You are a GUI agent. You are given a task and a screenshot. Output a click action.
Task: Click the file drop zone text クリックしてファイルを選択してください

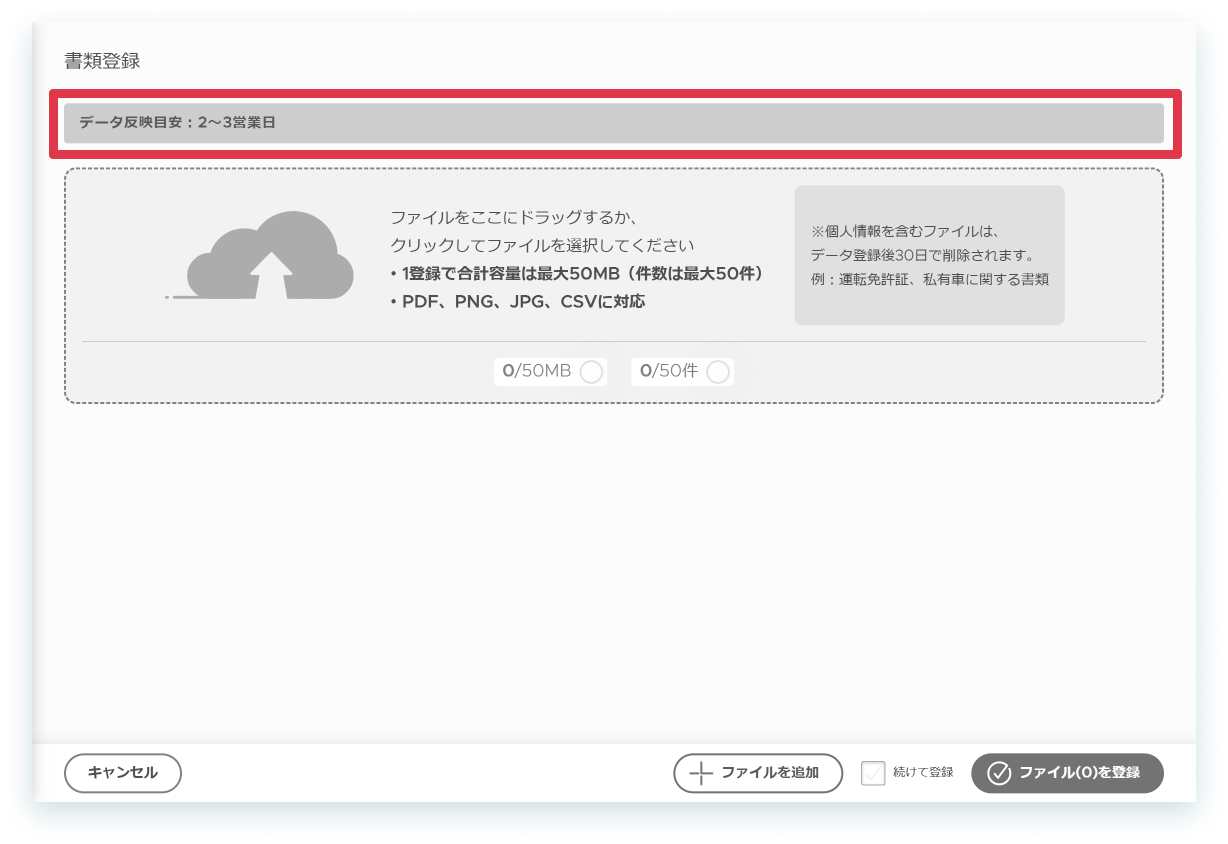click(x=542, y=245)
